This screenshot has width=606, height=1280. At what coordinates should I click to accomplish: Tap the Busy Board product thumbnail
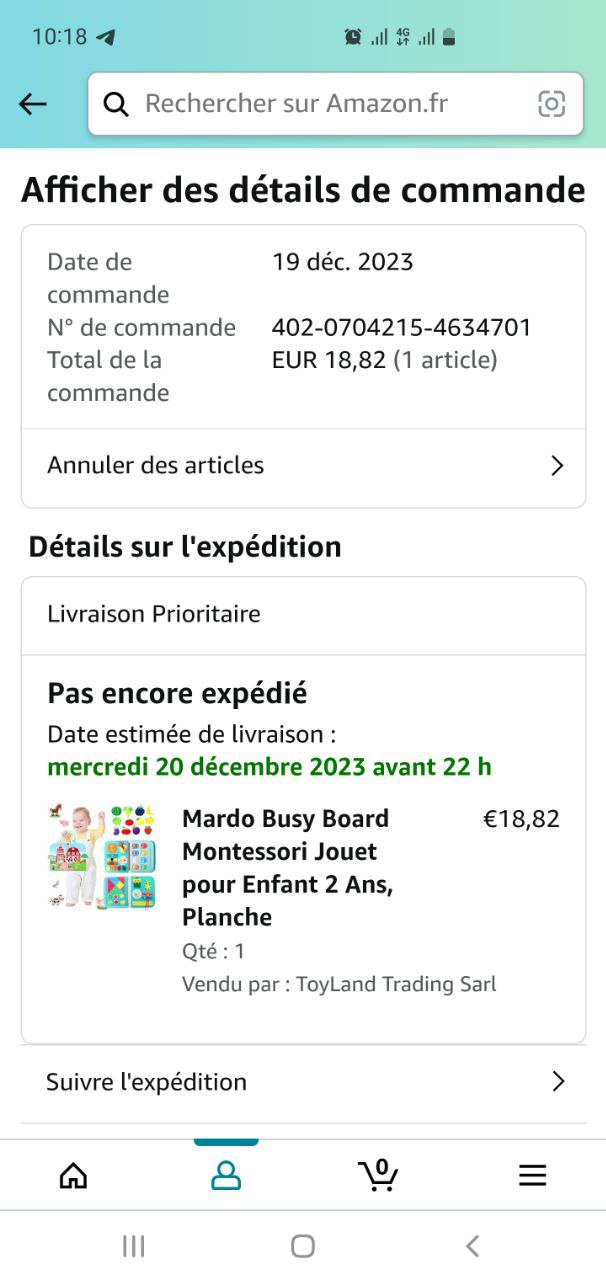point(102,855)
